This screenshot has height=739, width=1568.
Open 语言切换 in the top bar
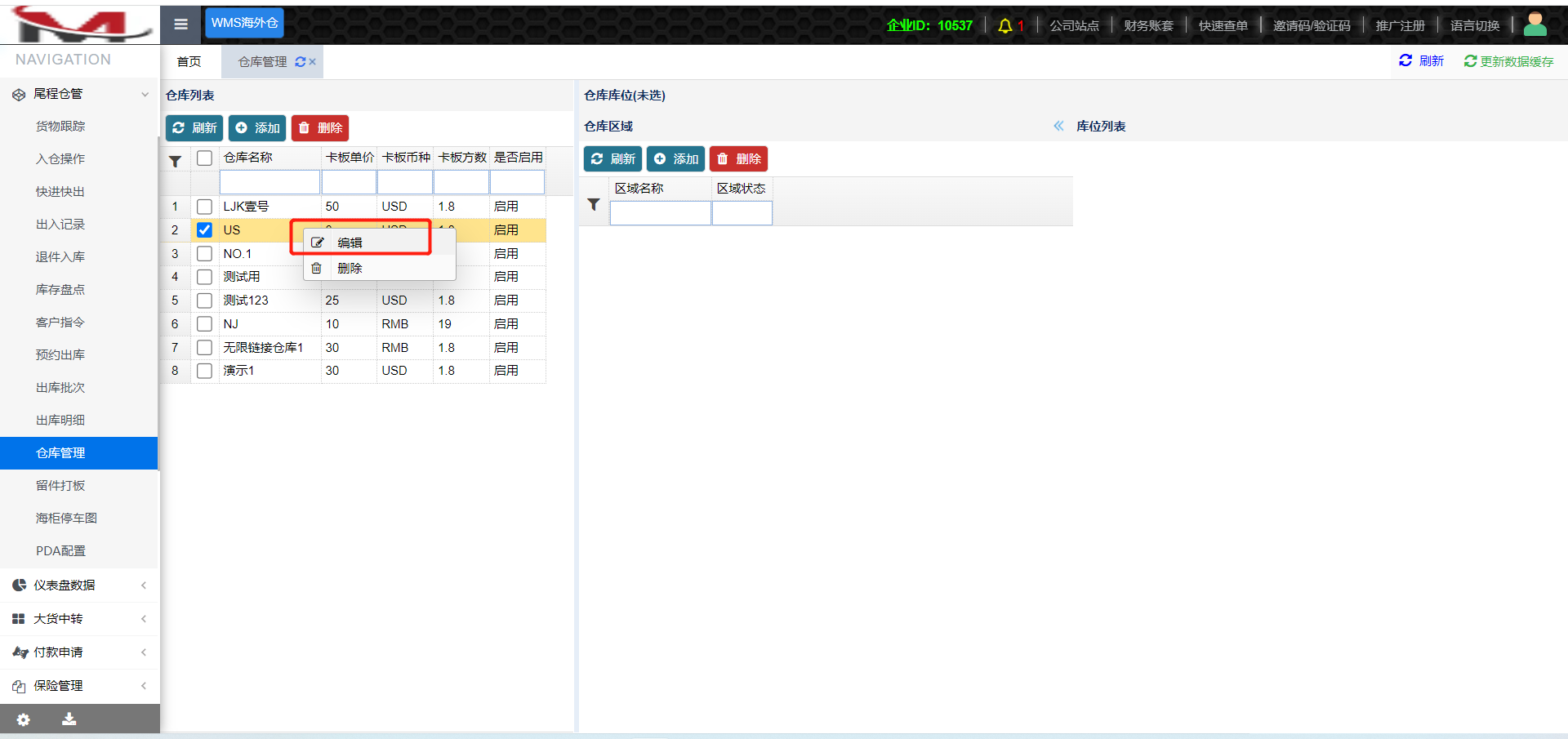tap(1475, 26)
